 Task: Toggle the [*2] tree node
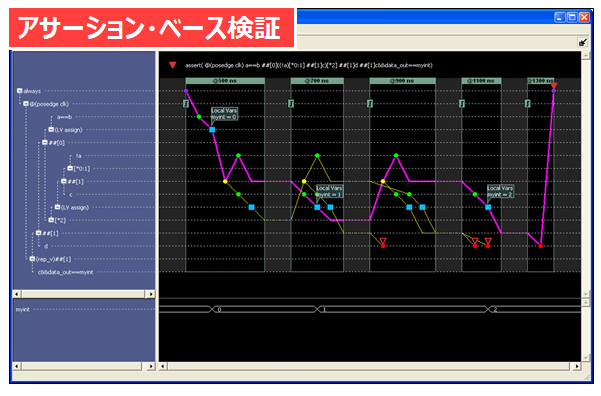(51, 220)
